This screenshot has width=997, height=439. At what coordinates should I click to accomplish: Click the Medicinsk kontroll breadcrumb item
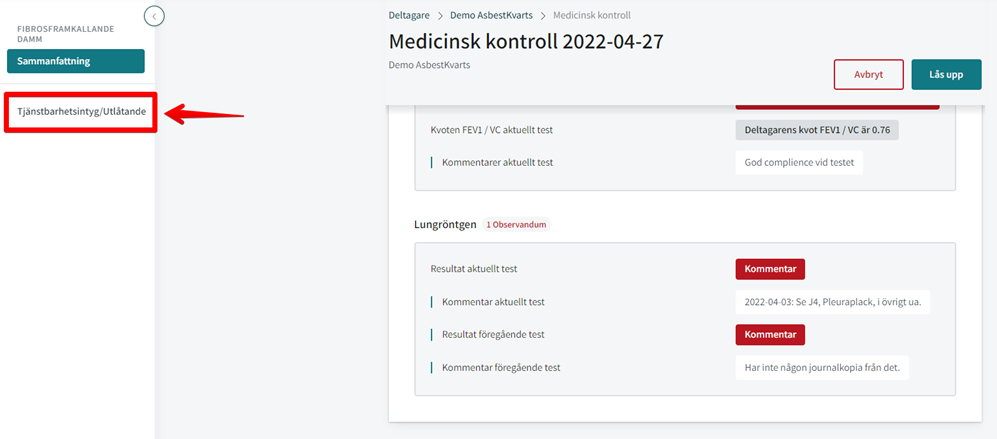(x=592, y=15)
